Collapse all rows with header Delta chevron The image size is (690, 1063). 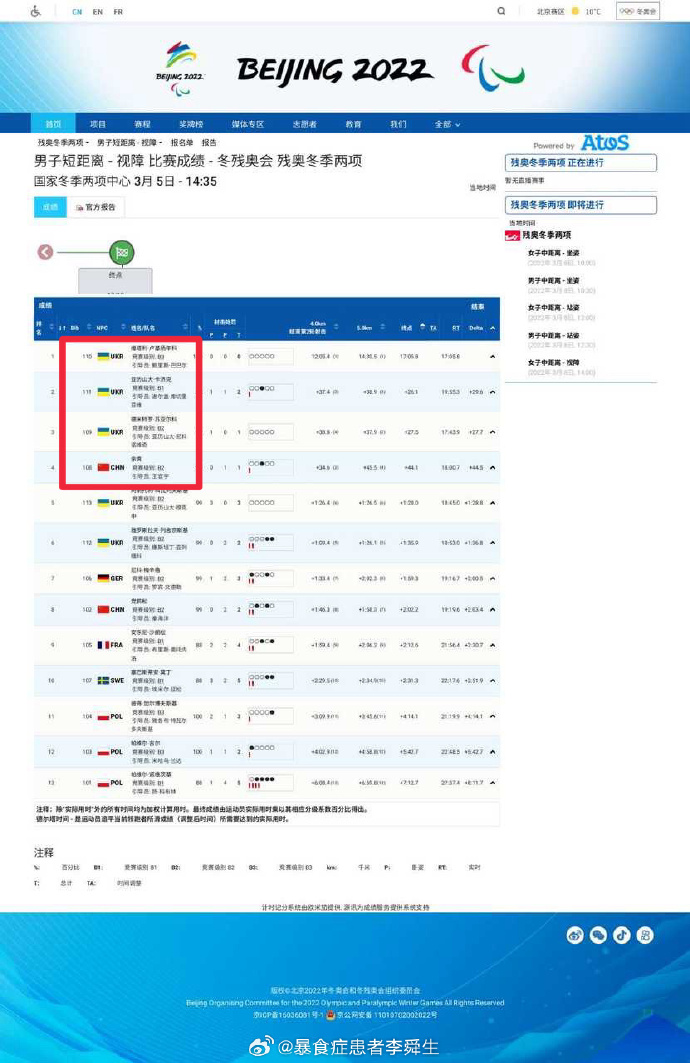coord(493,328)
